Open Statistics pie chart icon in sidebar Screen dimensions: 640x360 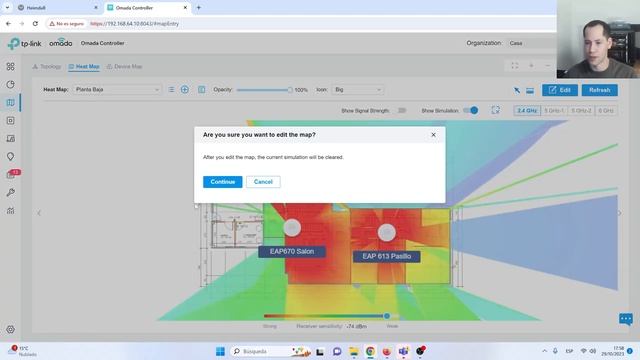[11, 84]
